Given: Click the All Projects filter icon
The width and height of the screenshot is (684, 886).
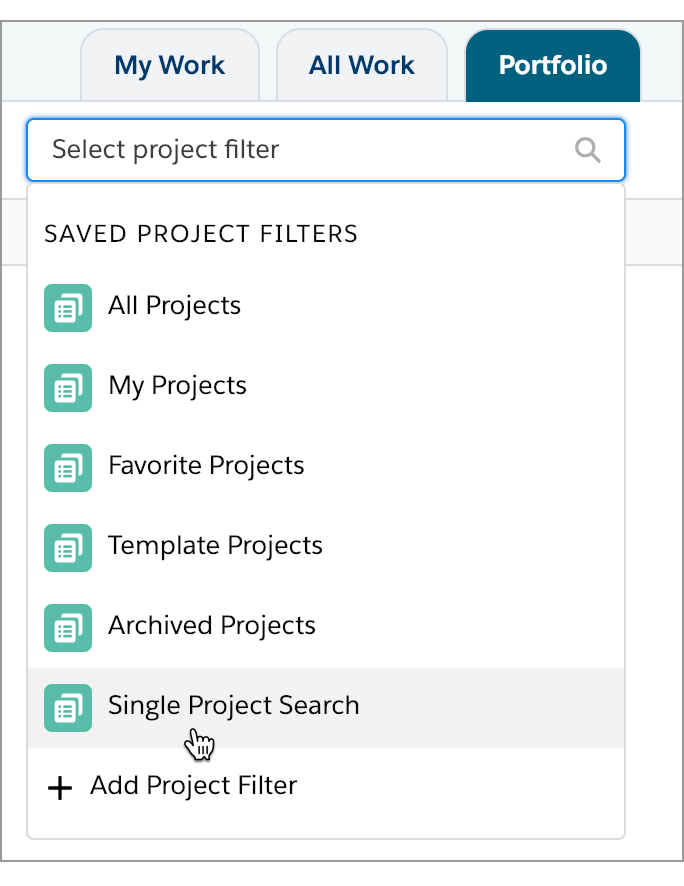Looking at the screenshot, I should [x=68, y=308].
